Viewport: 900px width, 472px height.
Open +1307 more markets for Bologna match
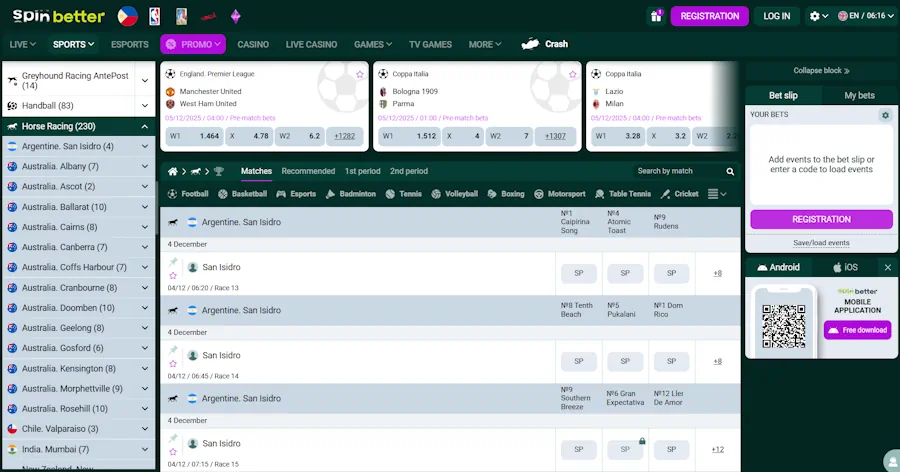[x=555, y=136]
